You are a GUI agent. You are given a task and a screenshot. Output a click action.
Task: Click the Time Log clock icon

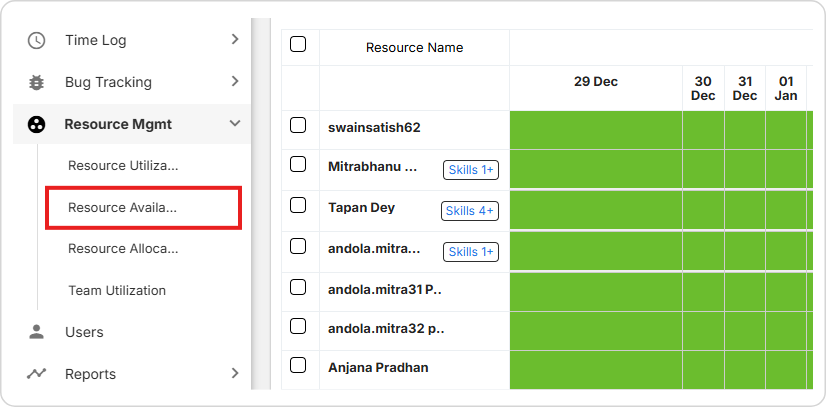click(x=36, y=41)
